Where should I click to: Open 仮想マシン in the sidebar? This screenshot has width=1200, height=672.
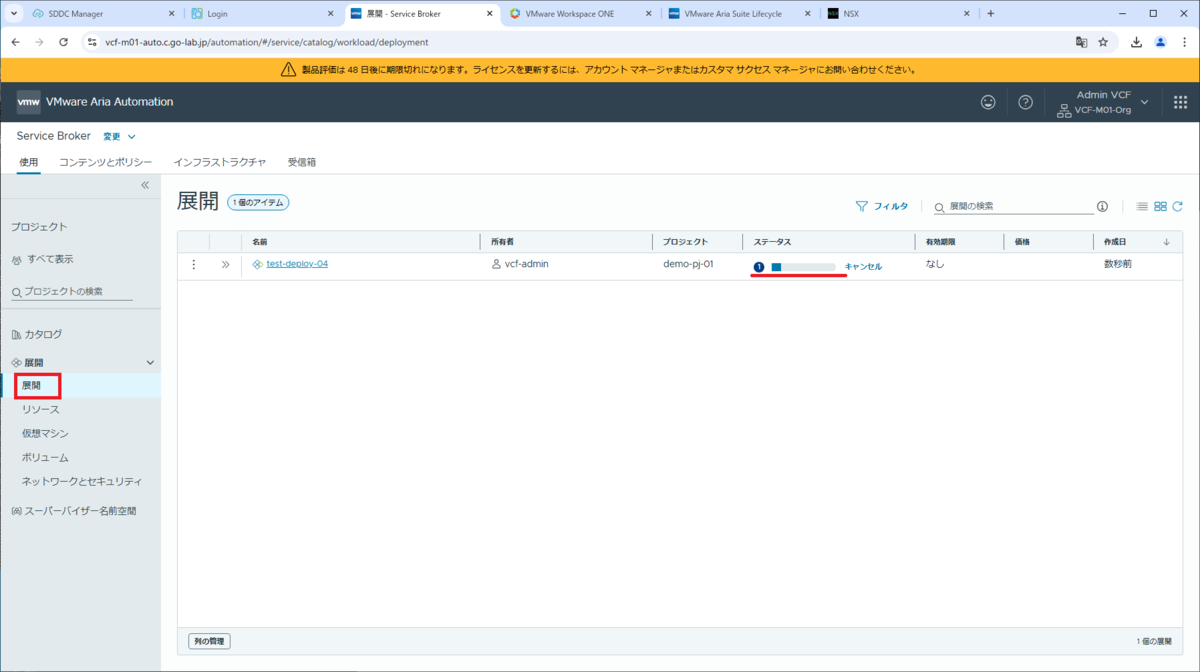click(45, 433)
